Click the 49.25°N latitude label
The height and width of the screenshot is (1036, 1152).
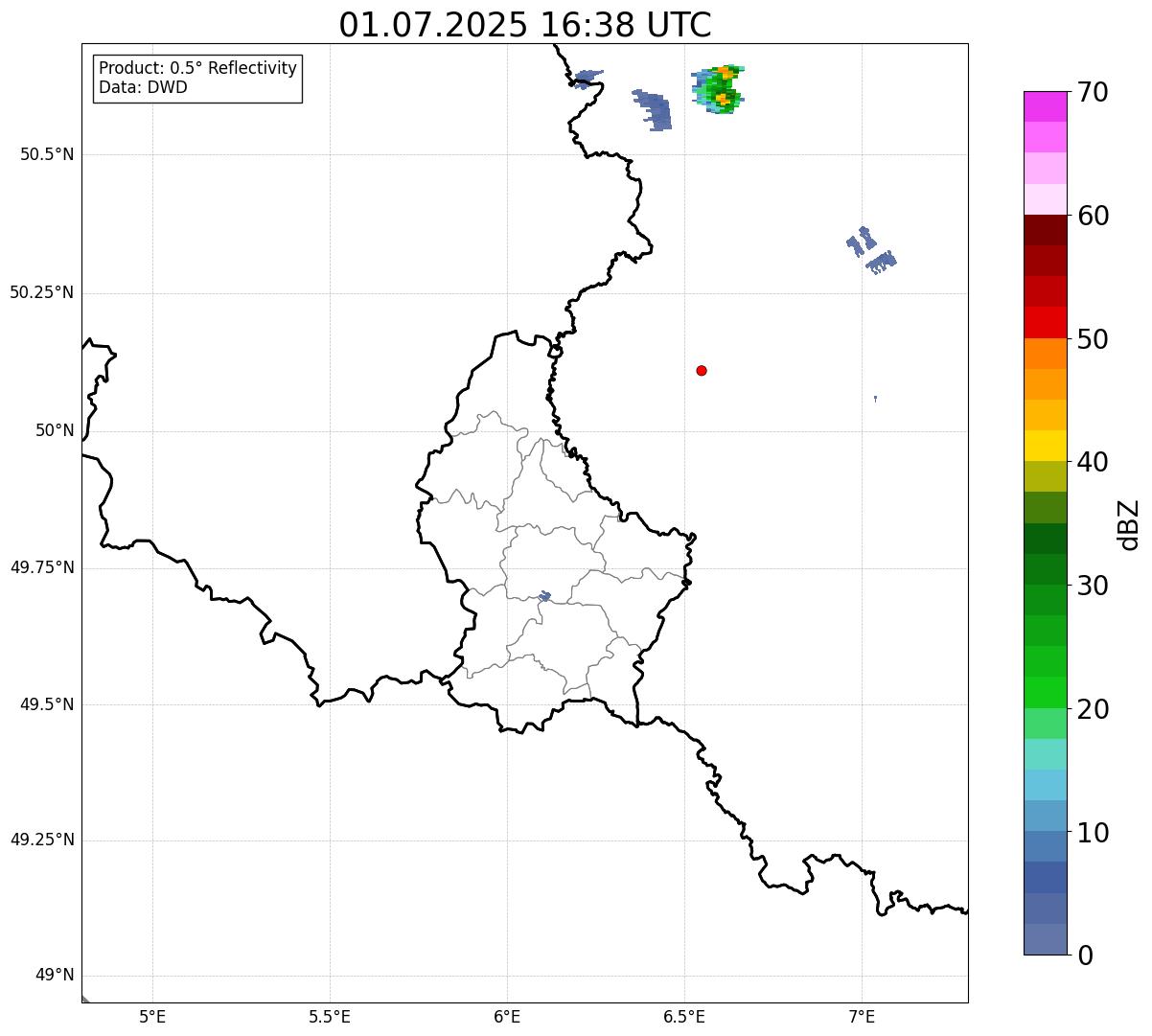[x=42, y=840]
